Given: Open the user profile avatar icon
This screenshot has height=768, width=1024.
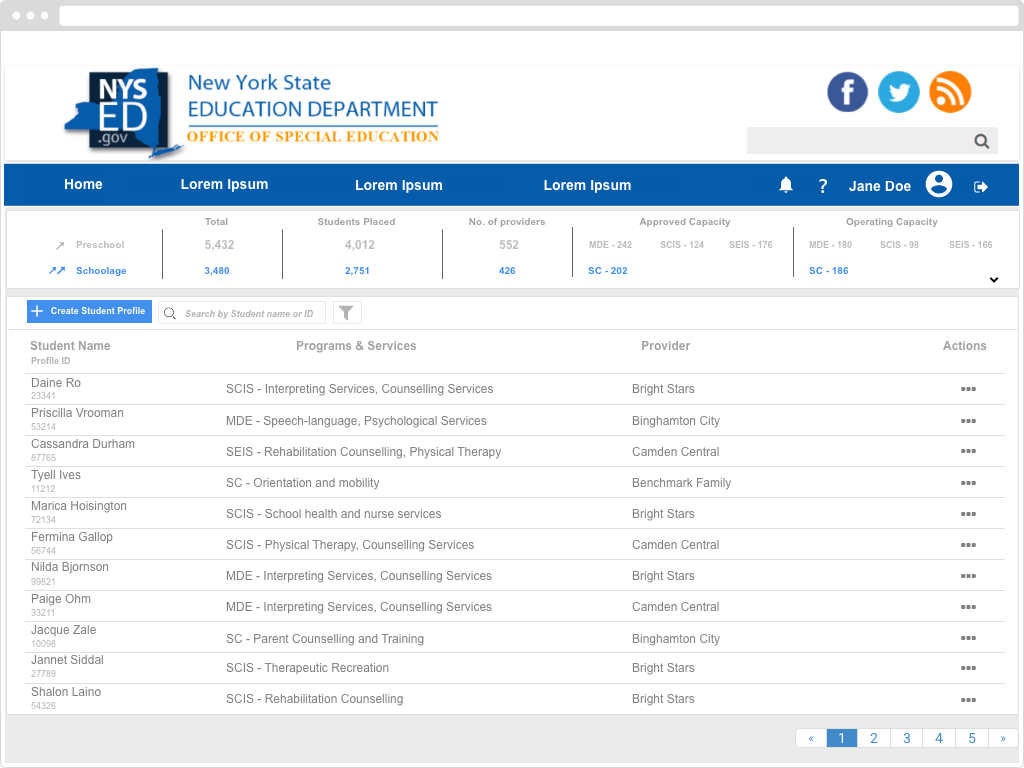Looking at the screenshot, I should pyautogui.click(x=938, y=184).
